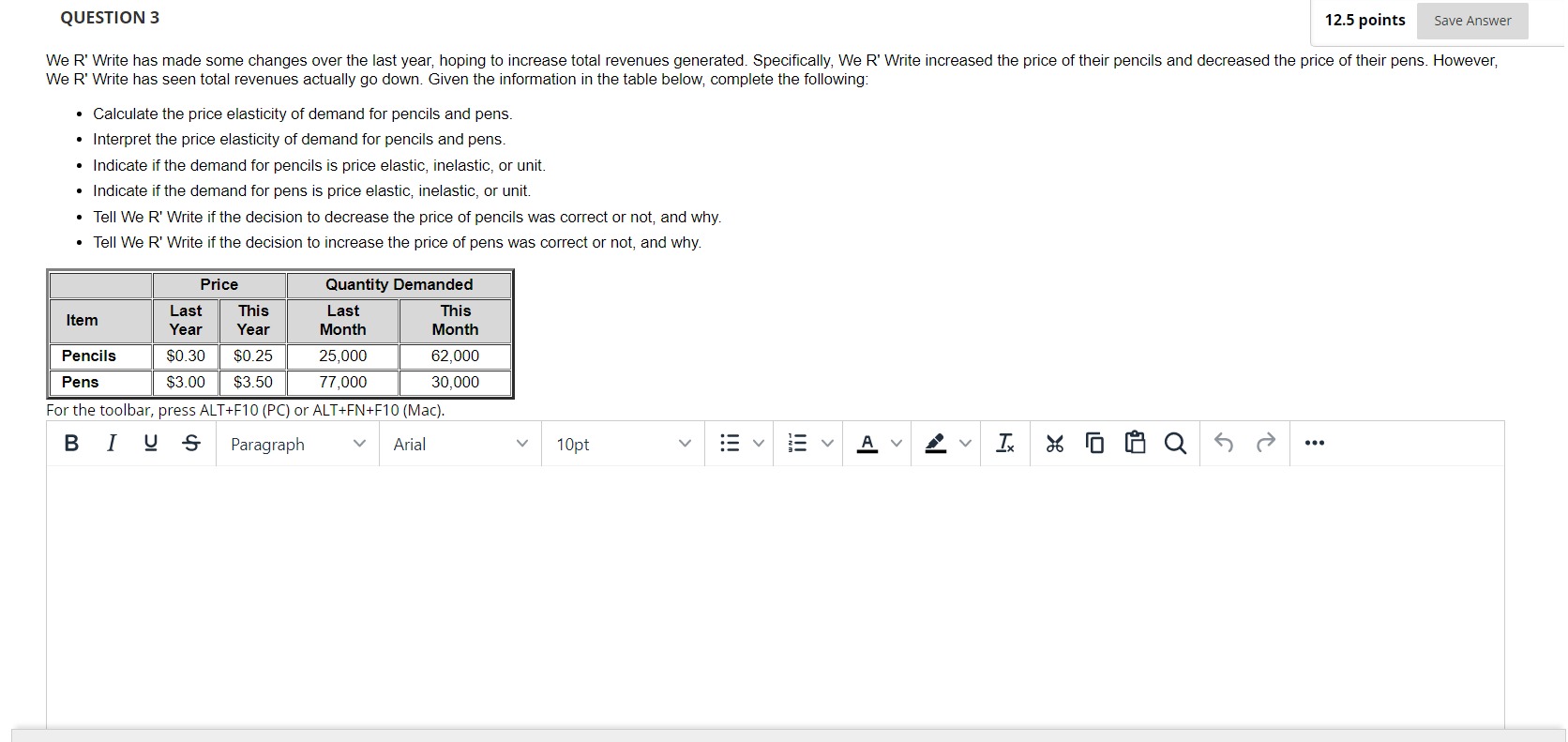Copy selection with the copy icon
The width and height of the screenshot is (1568, 742).
point(1094,444)
